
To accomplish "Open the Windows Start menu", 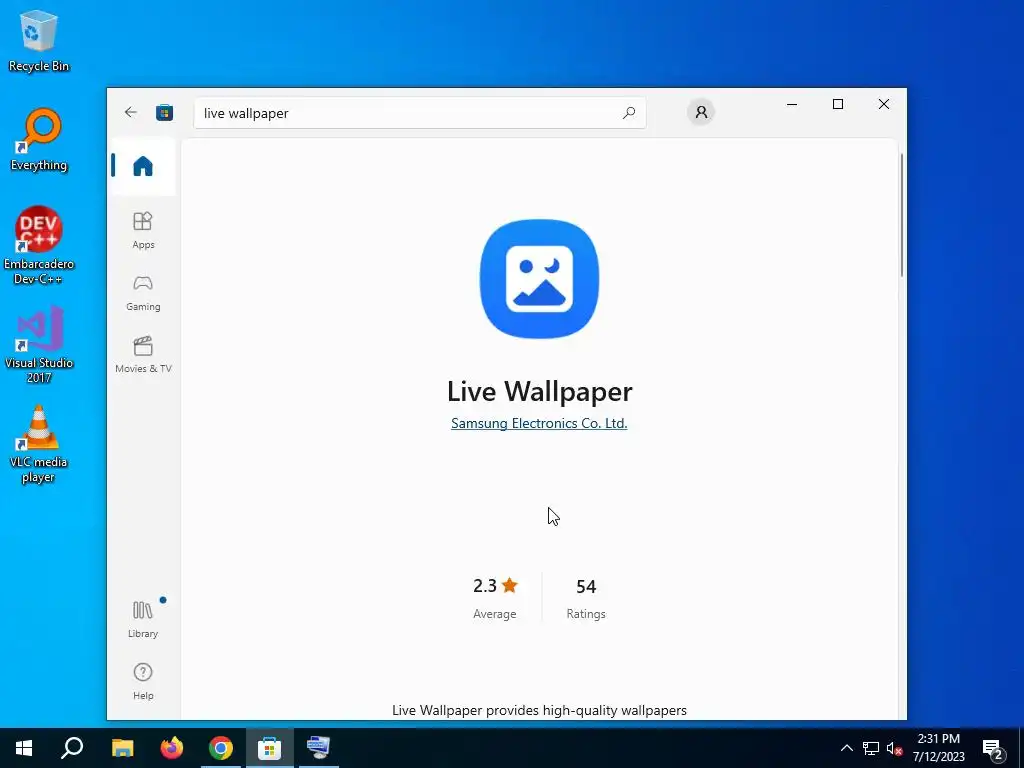I will pos(24,748).
